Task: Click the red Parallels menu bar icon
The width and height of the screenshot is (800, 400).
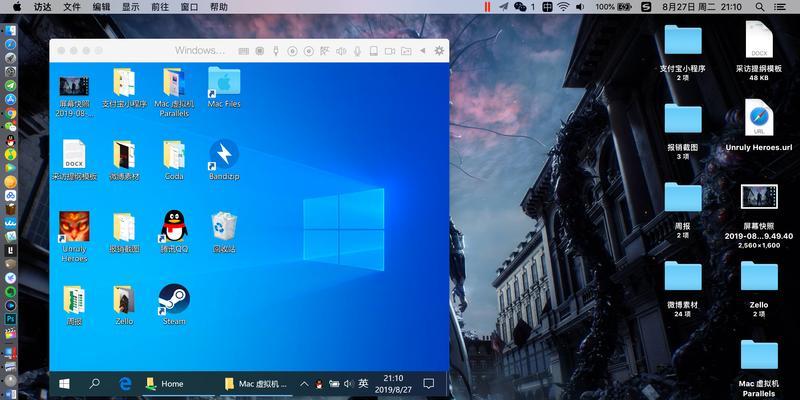Action: pyautogui.click(x=488, y=7)
